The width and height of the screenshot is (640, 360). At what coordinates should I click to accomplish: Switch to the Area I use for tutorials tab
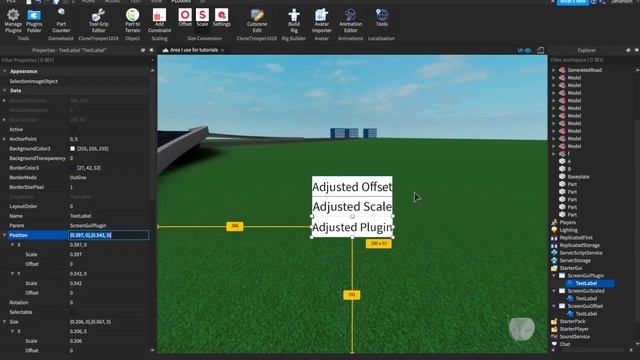tap(193, 50)
